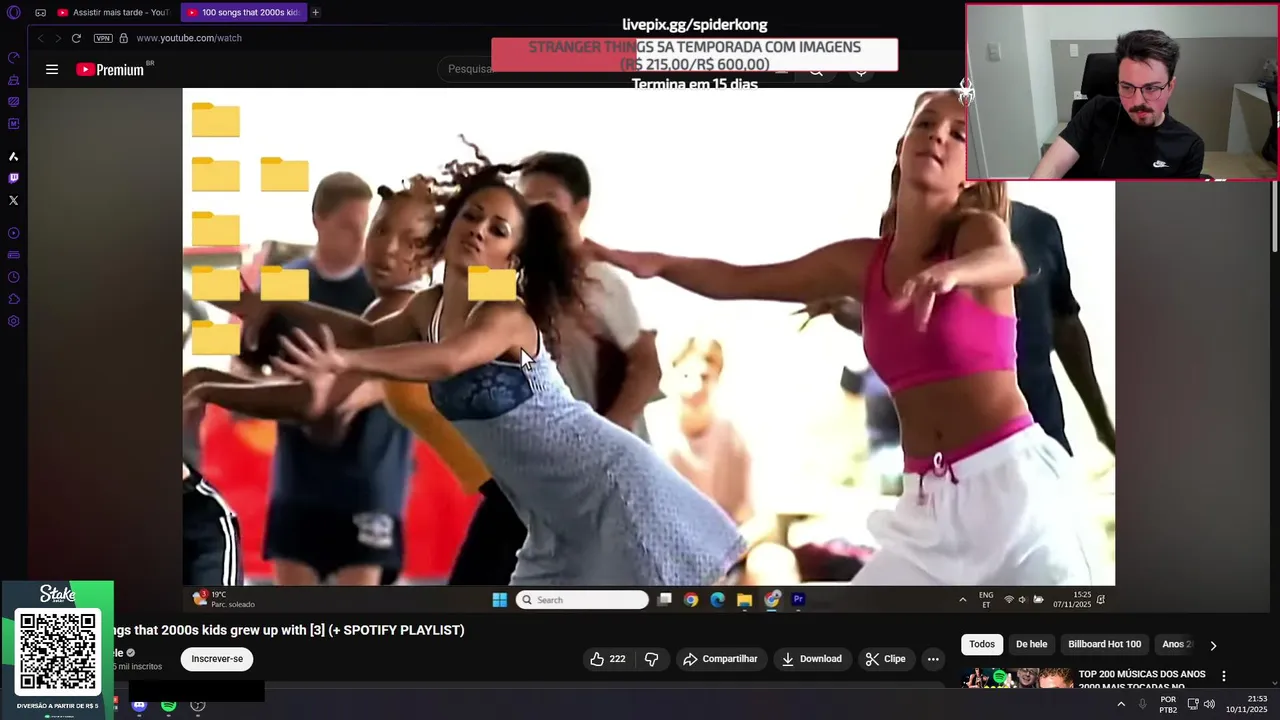Toggle the VPN badge in address bar

103,38
